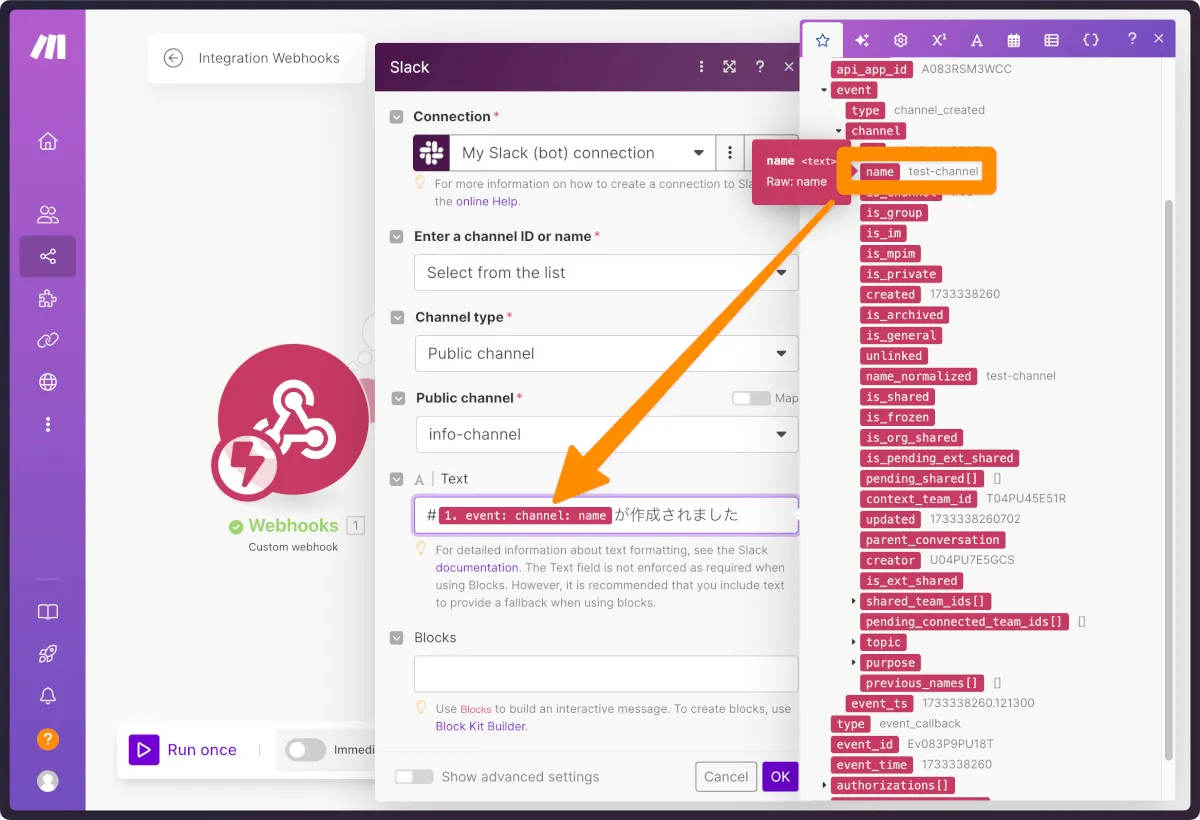Open the Resource hub book icon
Viewport: 1200px width, 820px height.
[x=47, y=612]
